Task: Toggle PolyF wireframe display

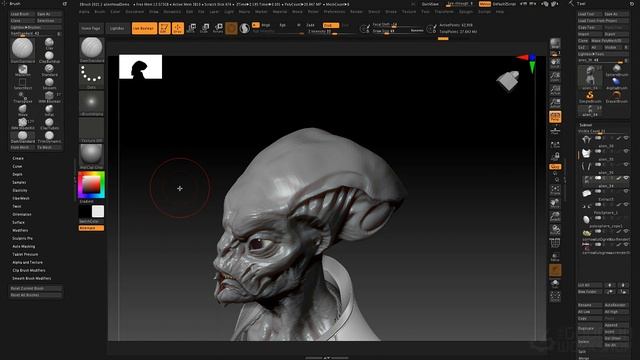Action: coord(555,244)
